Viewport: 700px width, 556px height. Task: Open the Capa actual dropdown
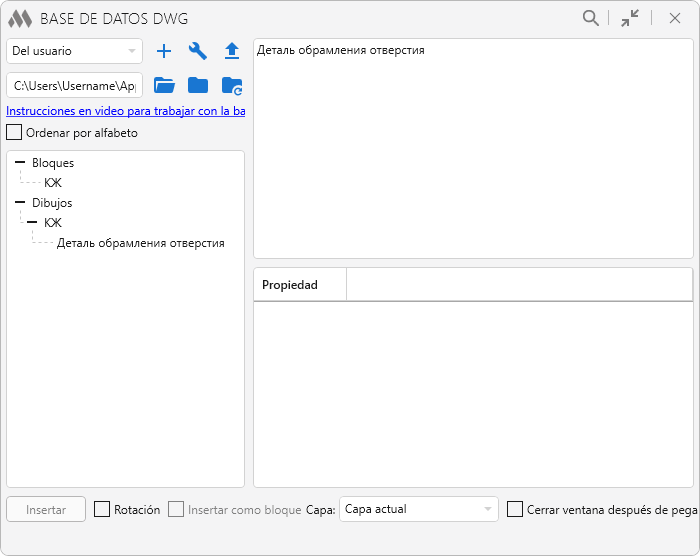click(x=419, y=509)
